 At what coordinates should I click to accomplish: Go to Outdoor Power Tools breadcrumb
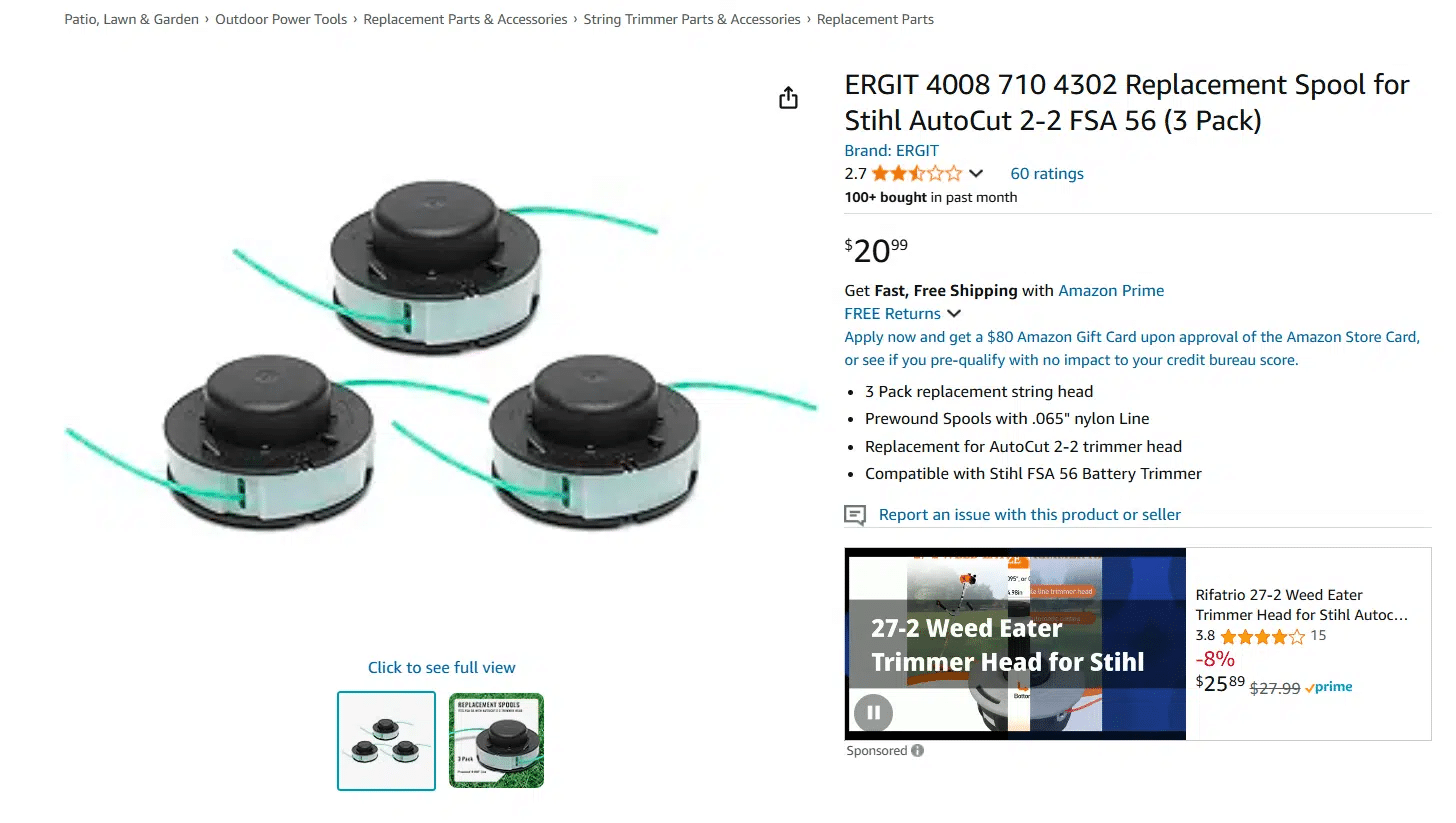pos(281,19)
